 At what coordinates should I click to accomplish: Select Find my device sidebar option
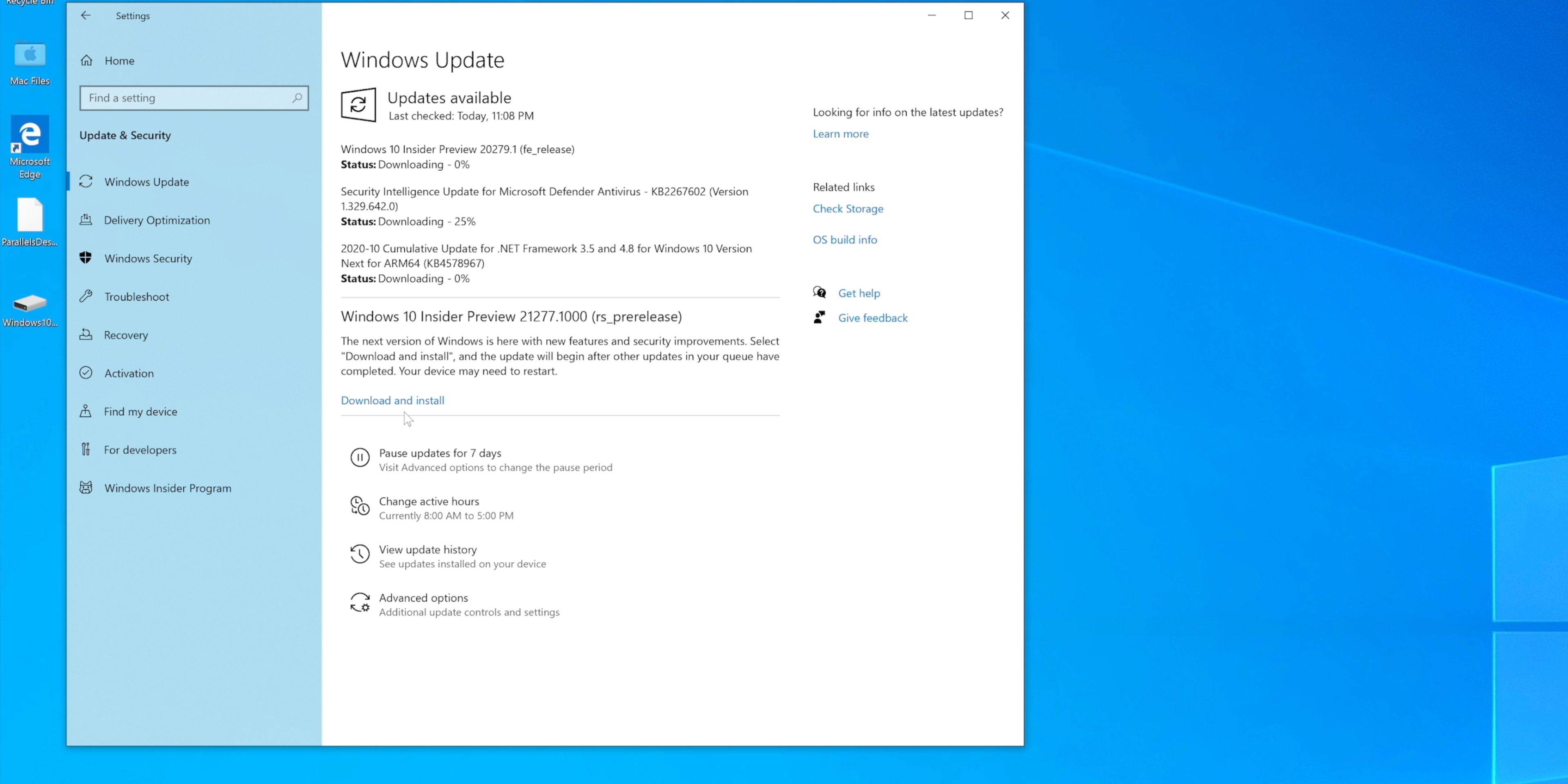(140, 411)
